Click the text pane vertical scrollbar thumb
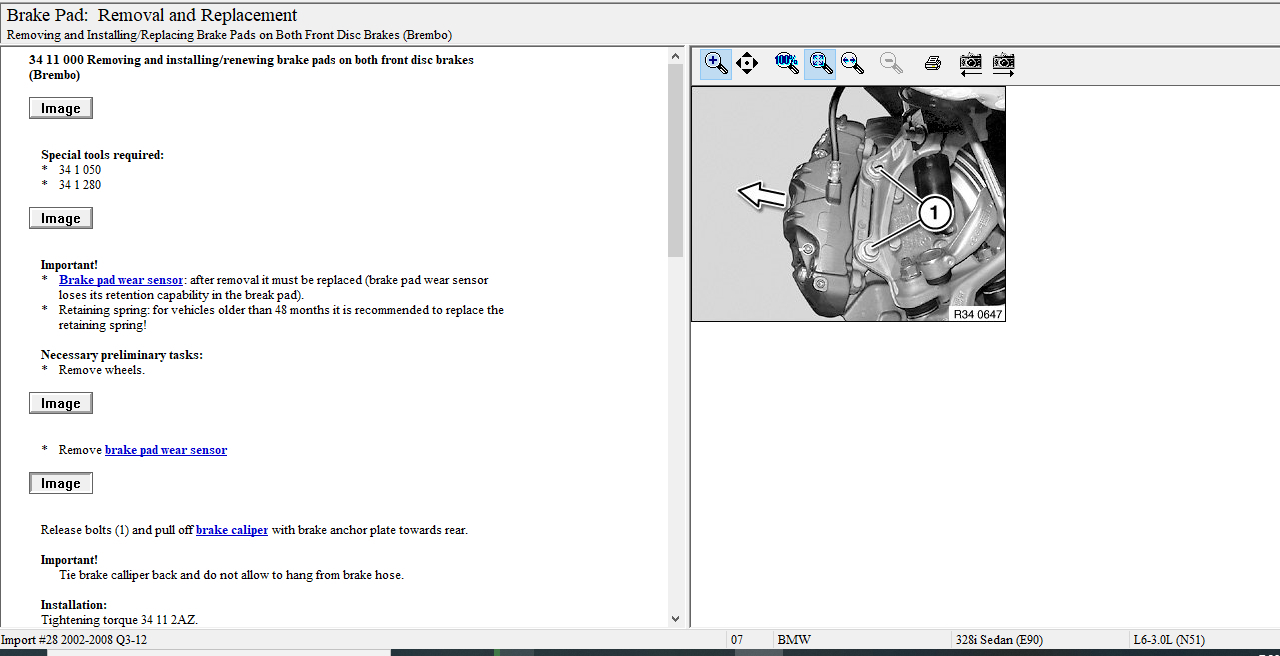The image size is (1280, 656). coord(675,160)
